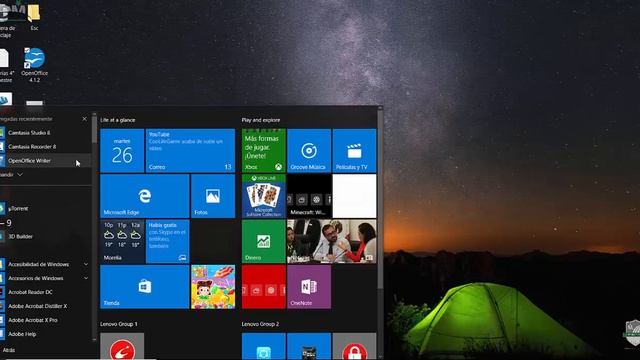Launch Microsoft Solitaire Collection tile
The image size is (640, 360).
pyautogui.click(x=264, y=196)
